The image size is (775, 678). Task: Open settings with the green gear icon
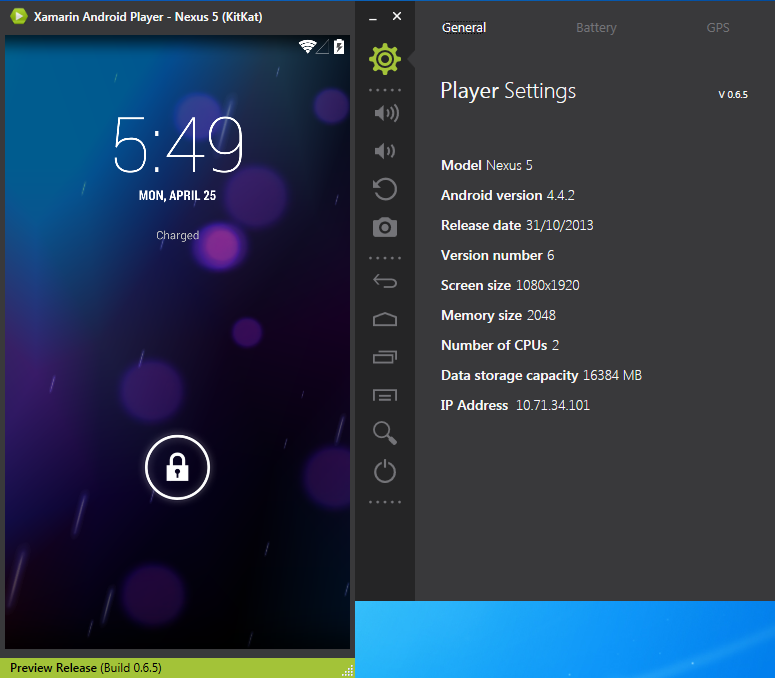point(385,60)
